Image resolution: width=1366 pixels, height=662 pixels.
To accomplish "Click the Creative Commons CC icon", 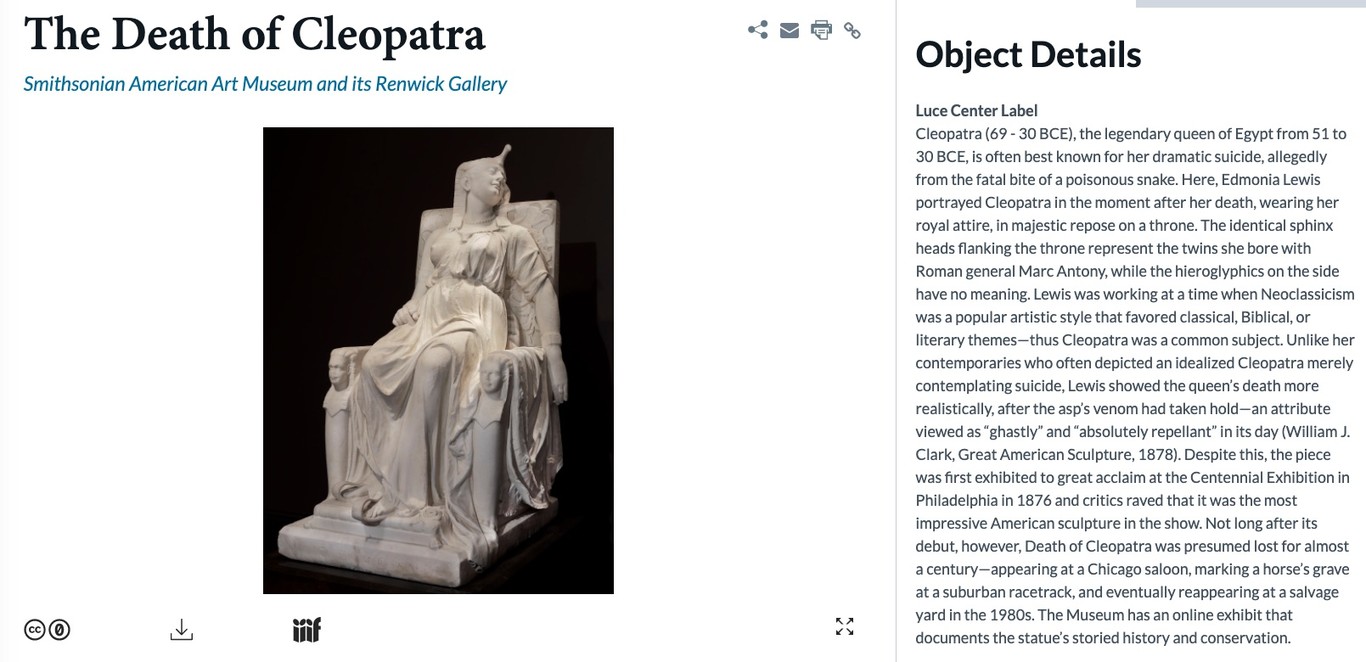I will [35, 630].
